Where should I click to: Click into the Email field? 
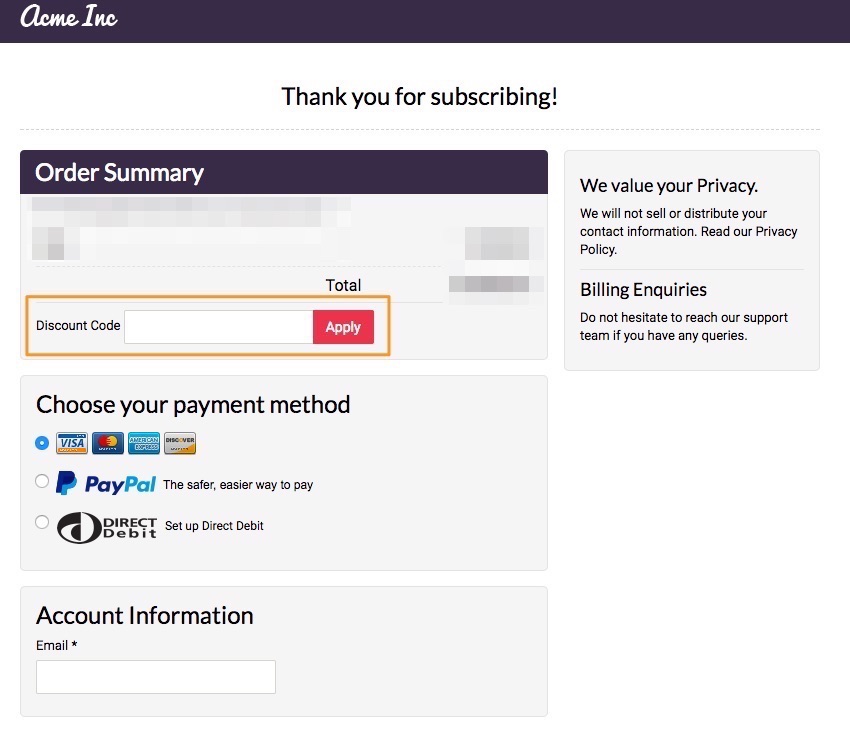[x=156, y=677]
